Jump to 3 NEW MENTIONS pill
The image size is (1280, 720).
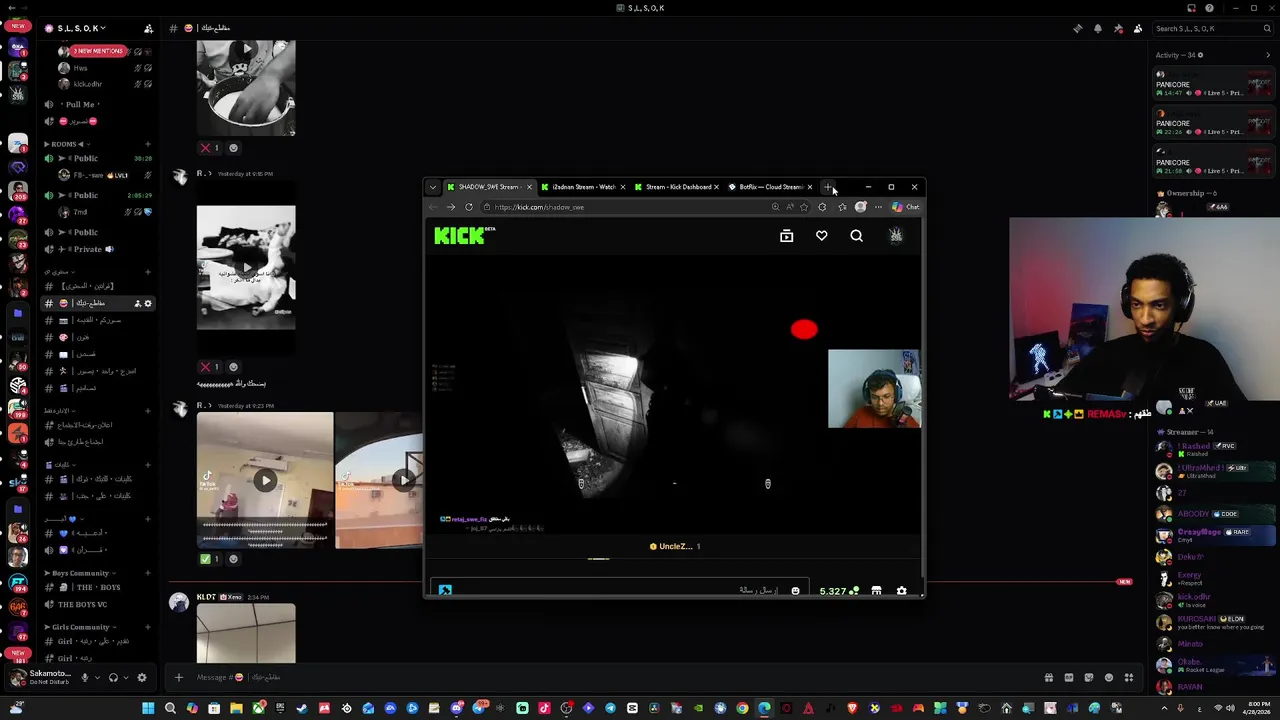(98, 51)
